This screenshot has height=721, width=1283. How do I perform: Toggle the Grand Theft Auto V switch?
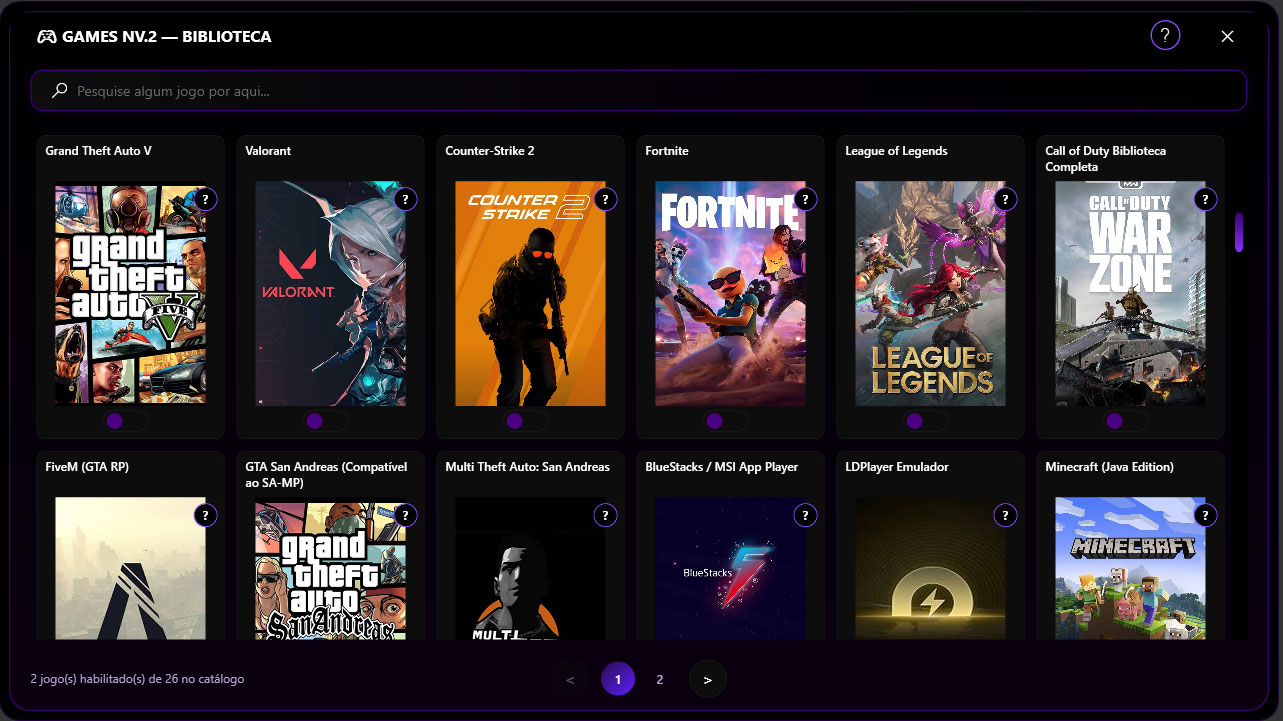click(x=126, y=421)
